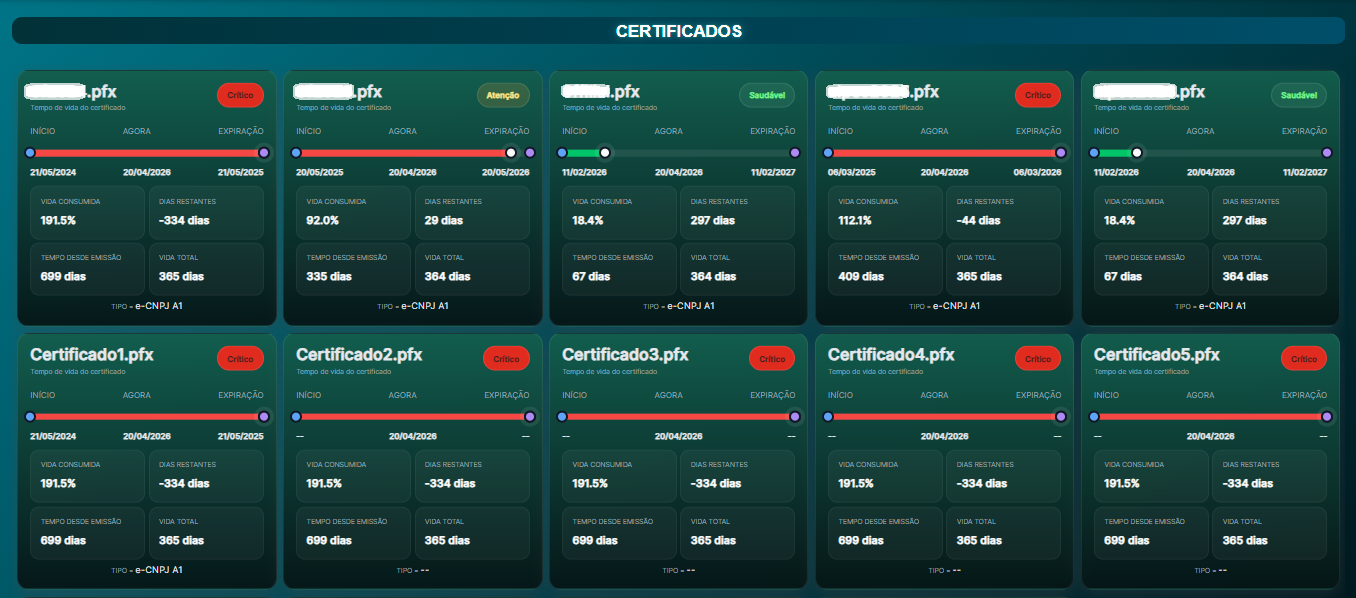Click the Dias Restantes tile of Certificado3.pfx
1356x598 pixels.
pos(738,475)
